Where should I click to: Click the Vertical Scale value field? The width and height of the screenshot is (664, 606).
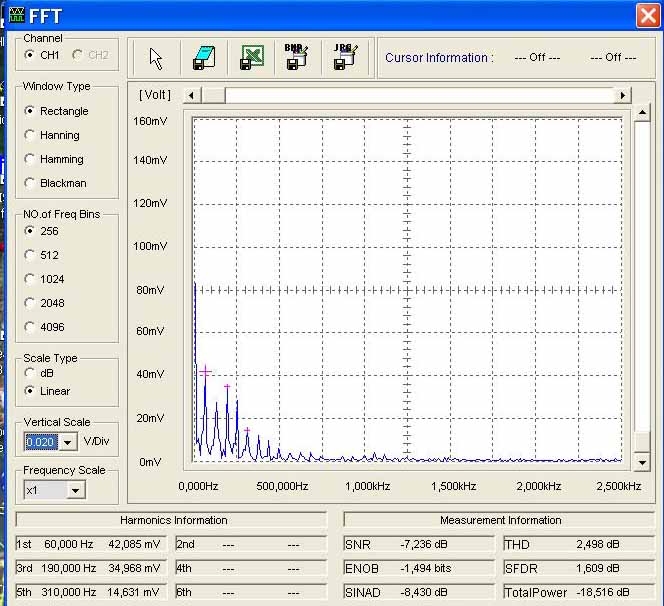pos(41,442)
